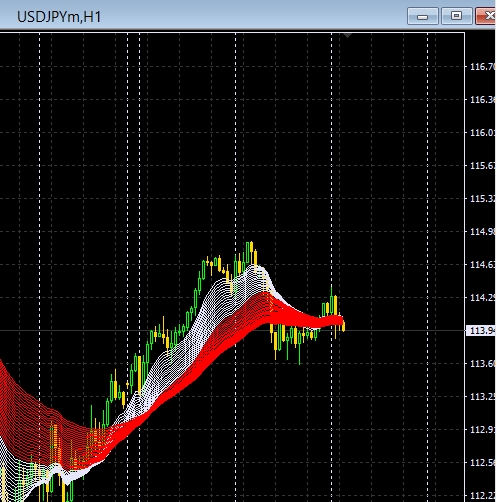Click the gray chart shift triangle marker
This screenshot has width=497, height=502.
tap(347, 35)
